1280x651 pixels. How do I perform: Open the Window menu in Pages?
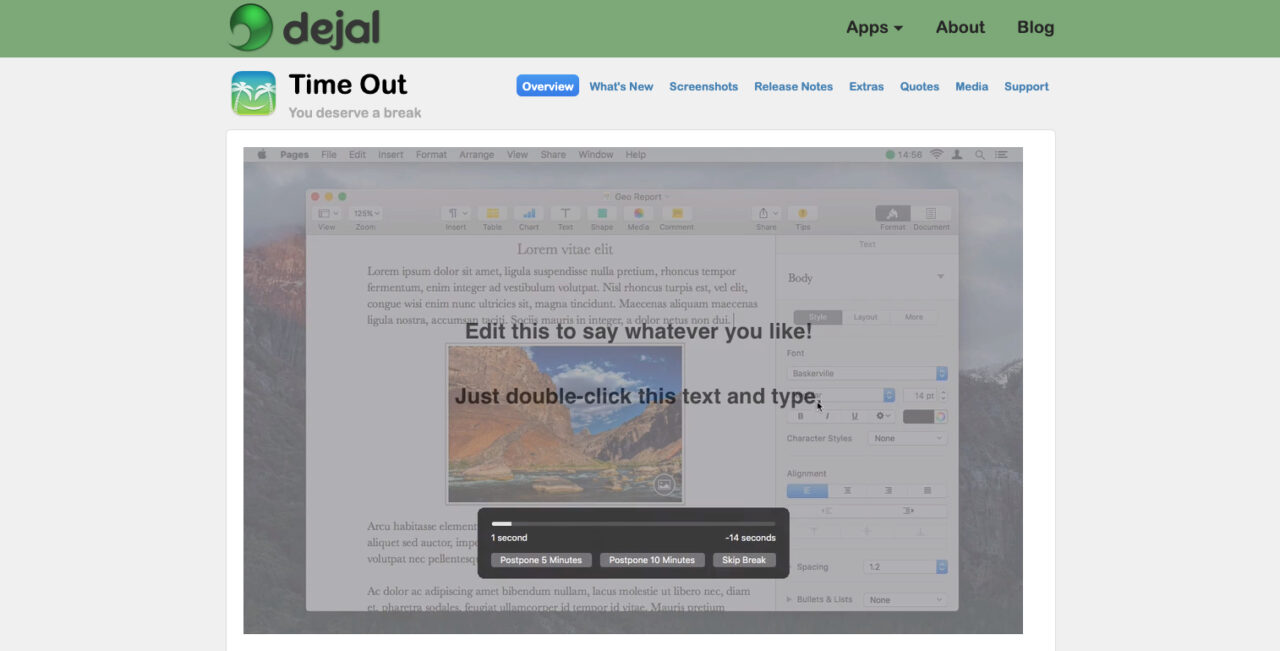[596, 155]
